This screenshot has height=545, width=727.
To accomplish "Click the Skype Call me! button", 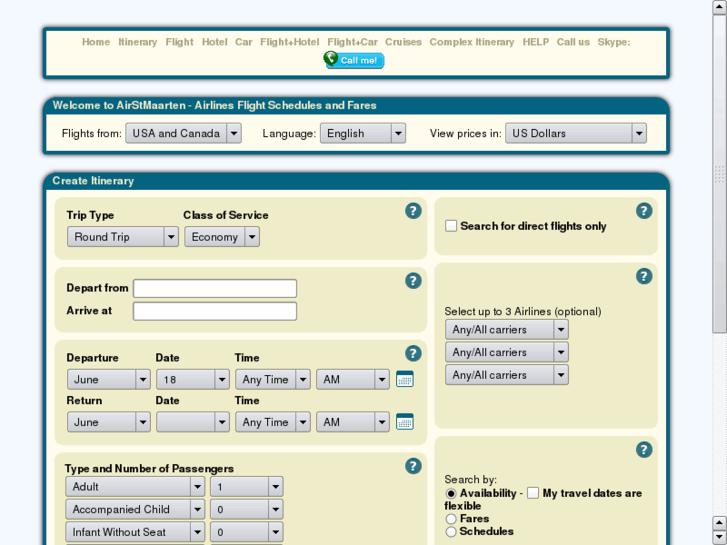I will 354,60.
